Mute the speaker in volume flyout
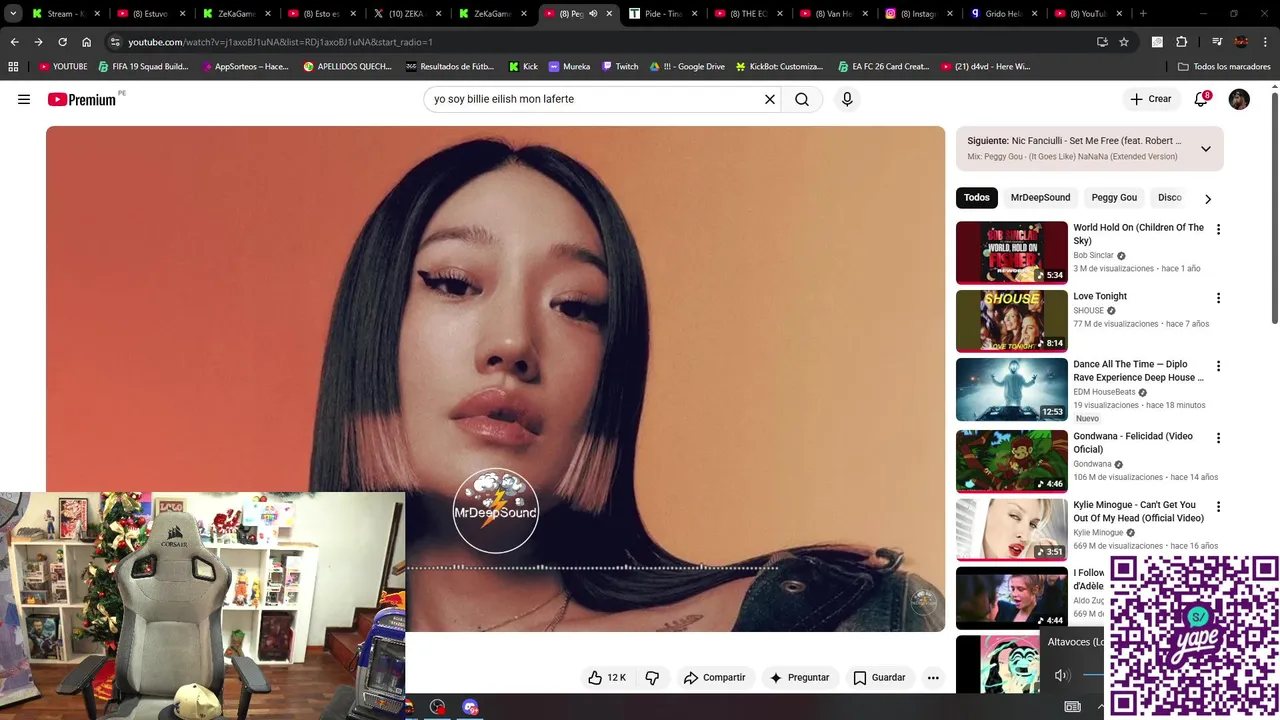The height and width of the screenshot is (720, 1280). pyautogui.click(x=1062, y=675)
